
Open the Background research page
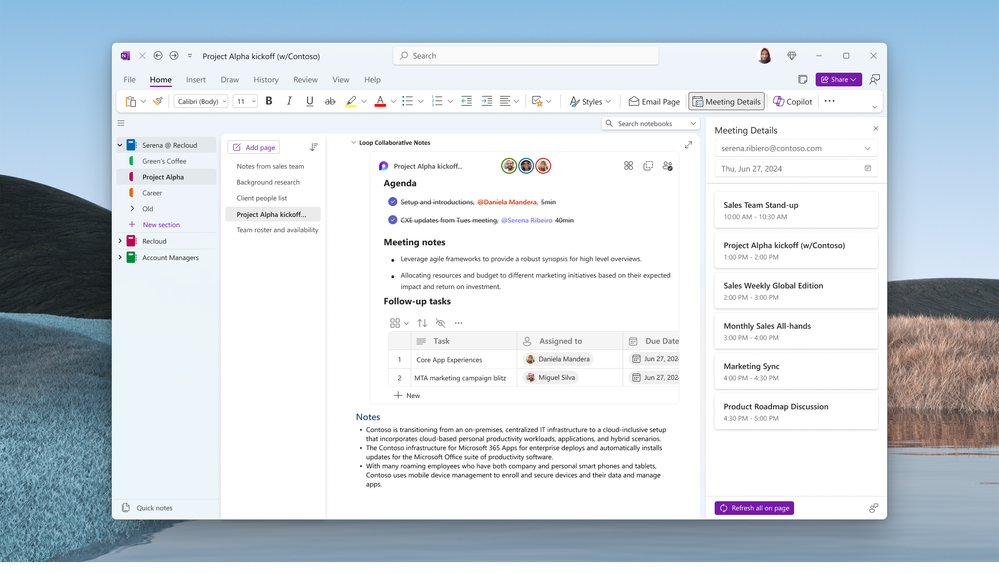click(x=268, y=182)
